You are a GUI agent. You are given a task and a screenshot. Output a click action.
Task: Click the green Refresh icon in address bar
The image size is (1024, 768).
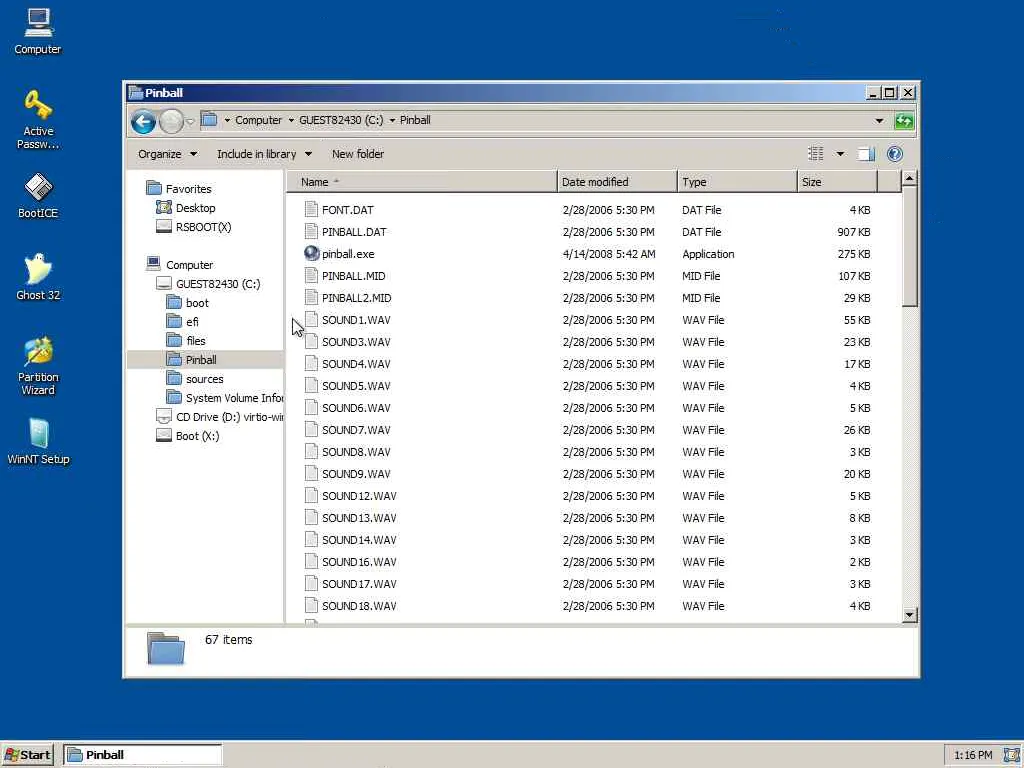click(904, 121)
